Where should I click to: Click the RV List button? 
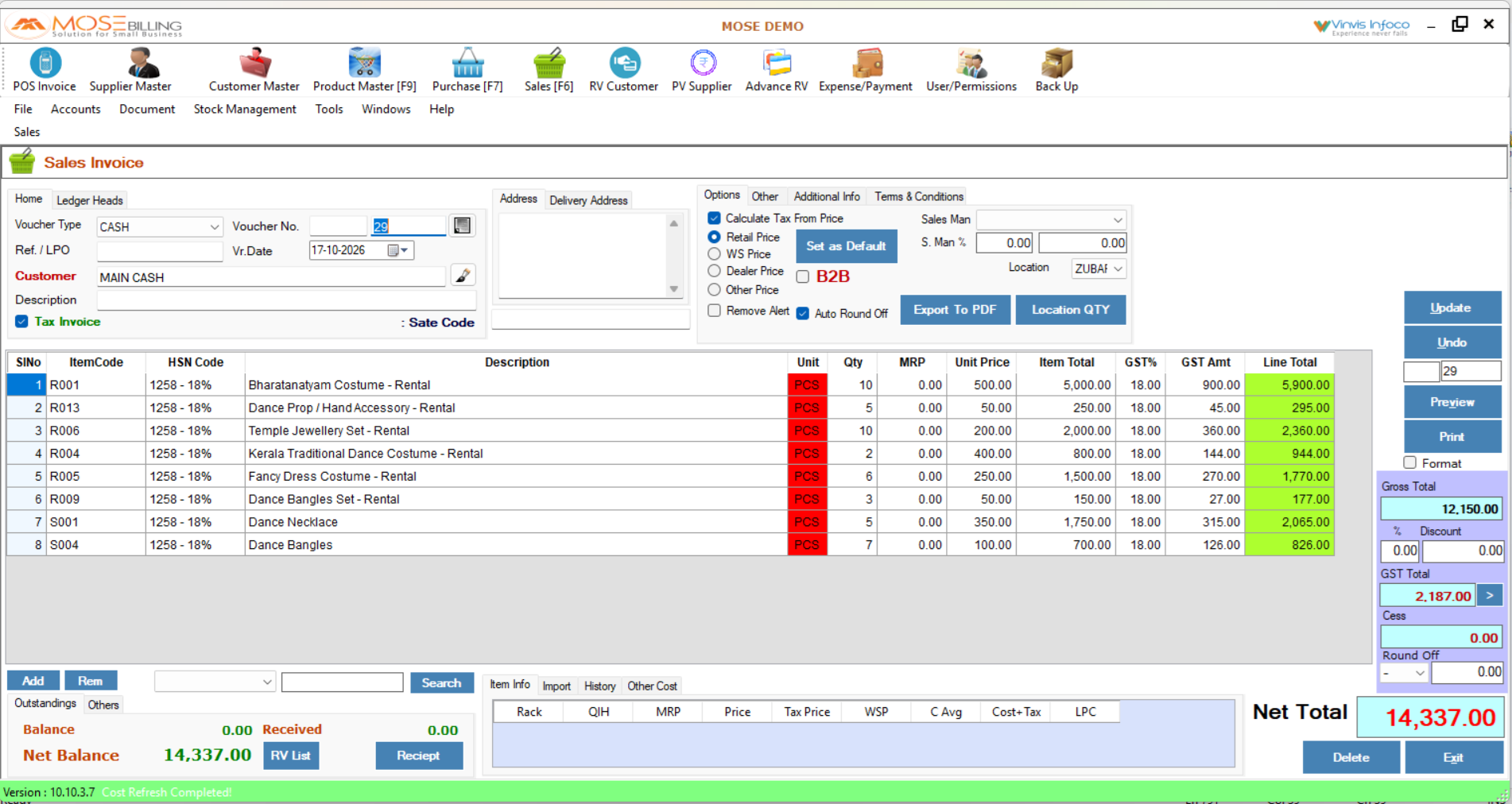[290, 755]
